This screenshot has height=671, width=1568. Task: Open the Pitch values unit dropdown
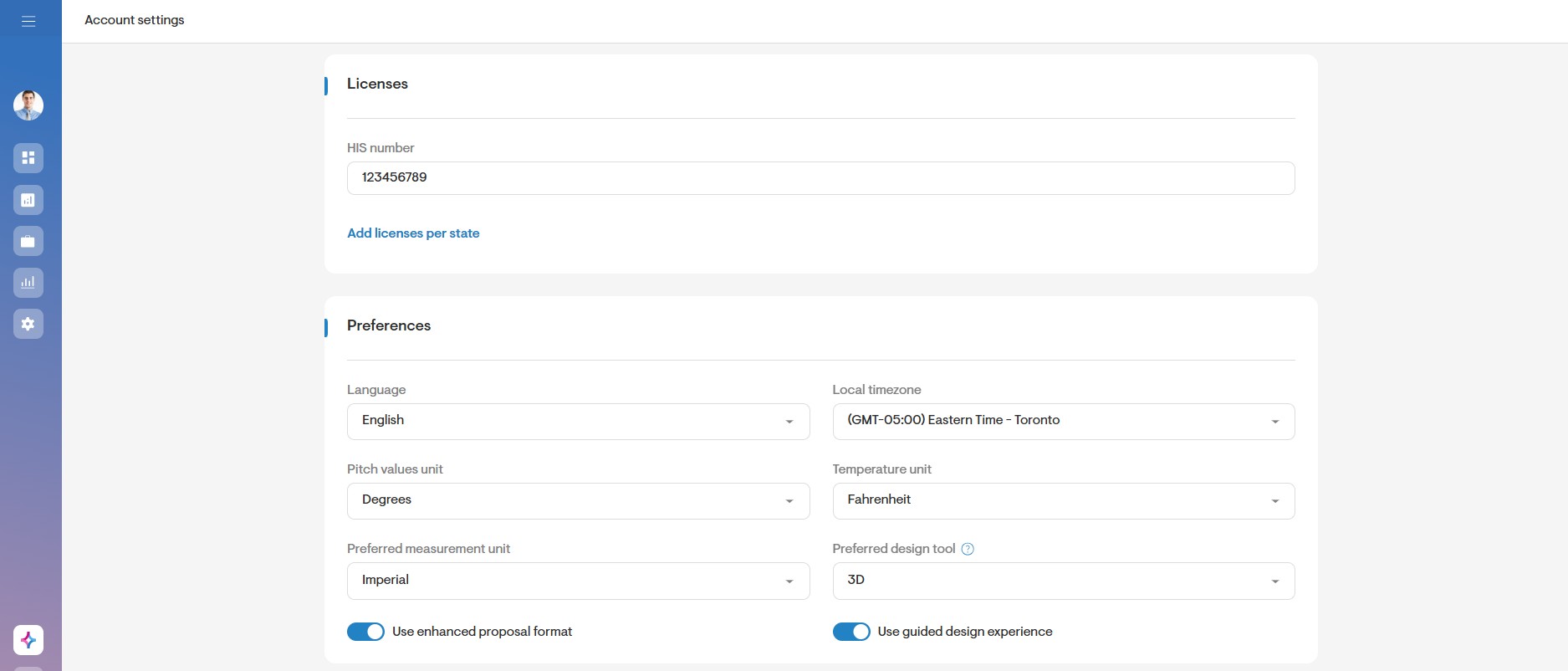pyautogui.click(x=578, y=501)
